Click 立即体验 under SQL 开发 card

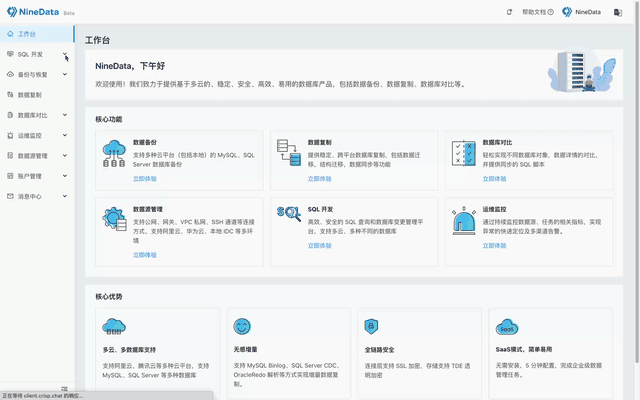point(320,246)
